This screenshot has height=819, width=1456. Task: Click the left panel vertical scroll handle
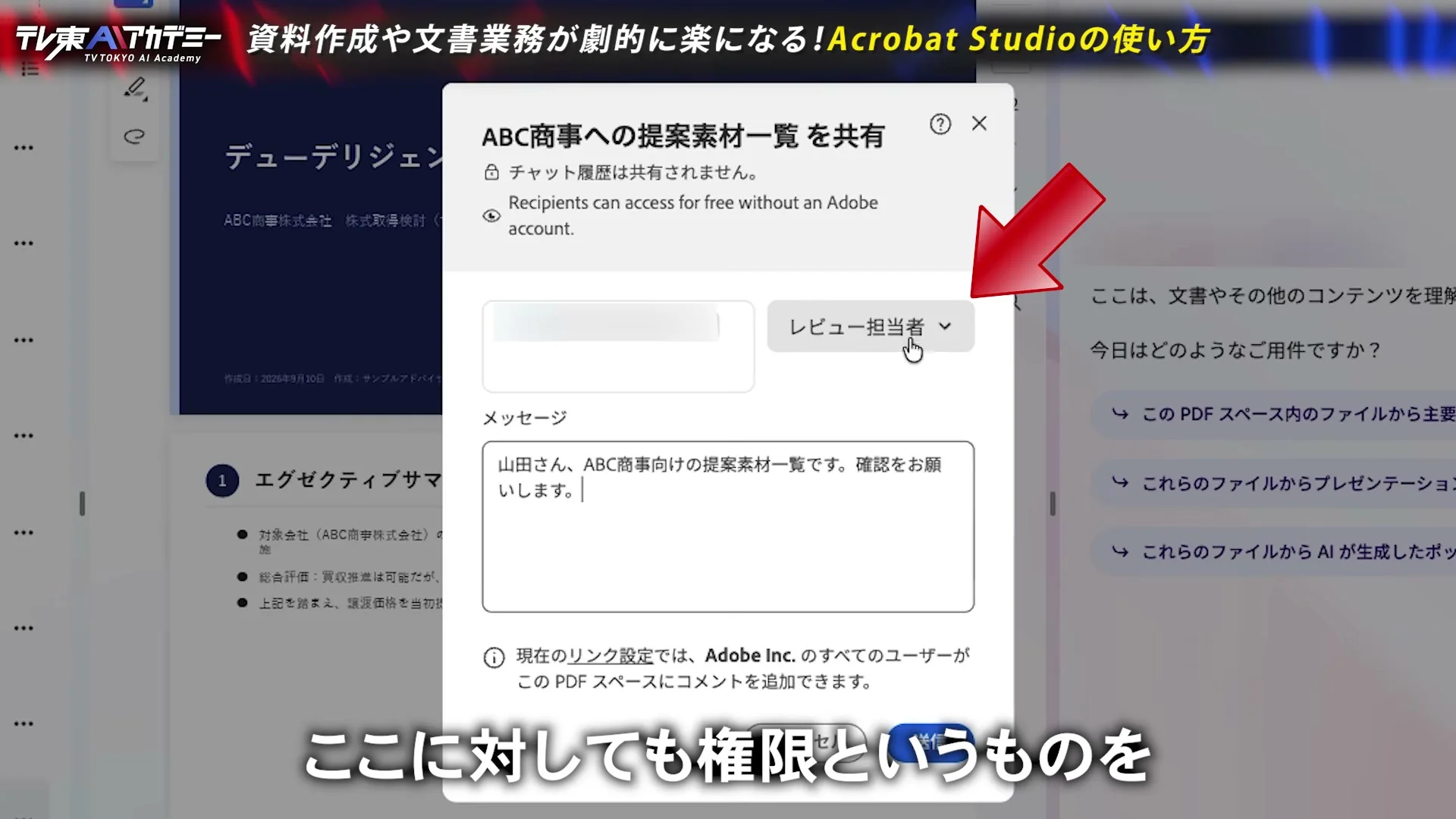[82, 504]
